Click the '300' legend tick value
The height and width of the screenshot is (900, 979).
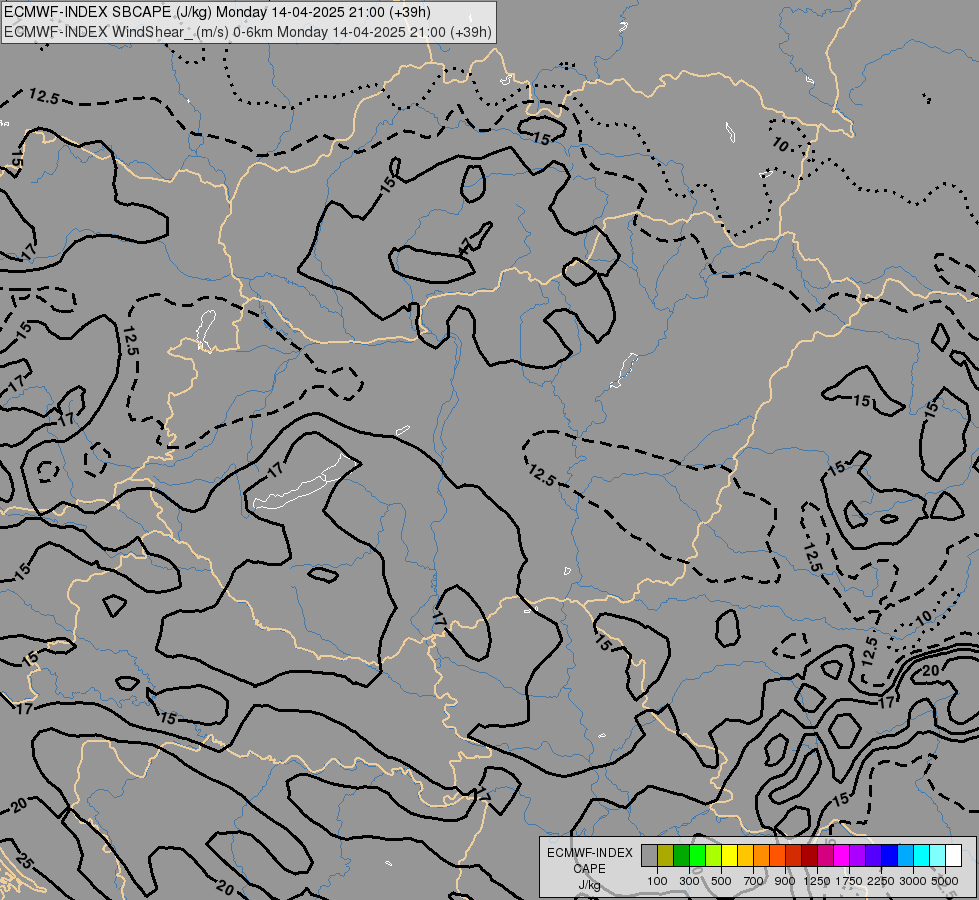pyautogui.click(x=689, y=881)
